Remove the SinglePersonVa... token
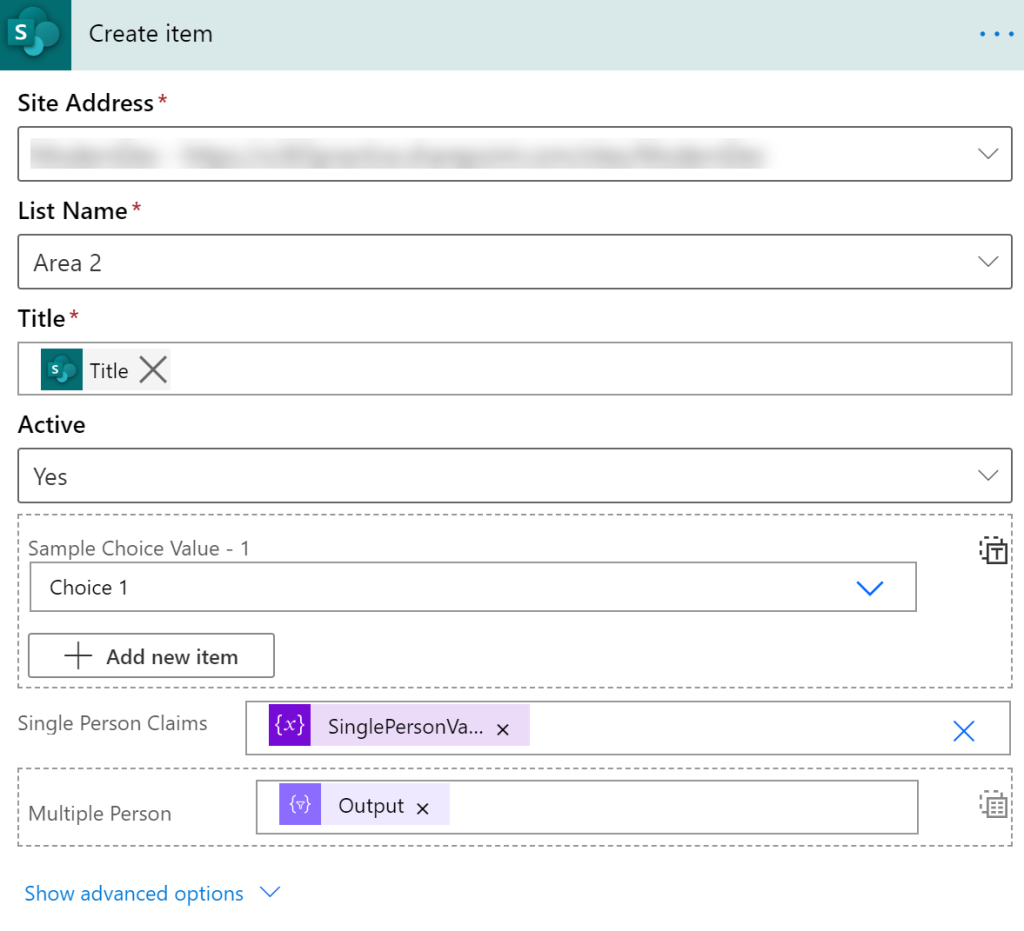1024x931 pixels. click(502, 730)
